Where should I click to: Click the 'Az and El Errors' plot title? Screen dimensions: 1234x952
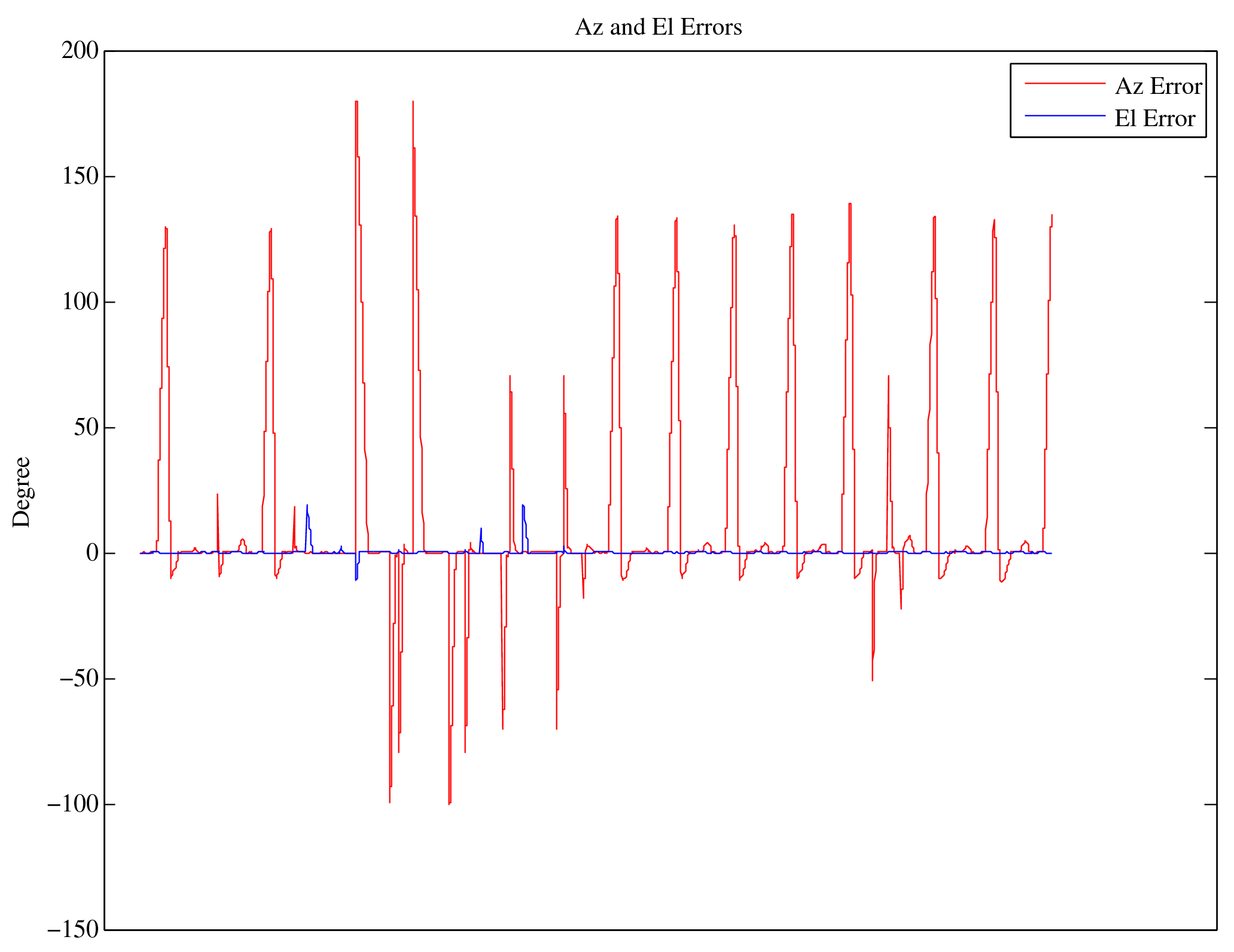click(658, 28)
